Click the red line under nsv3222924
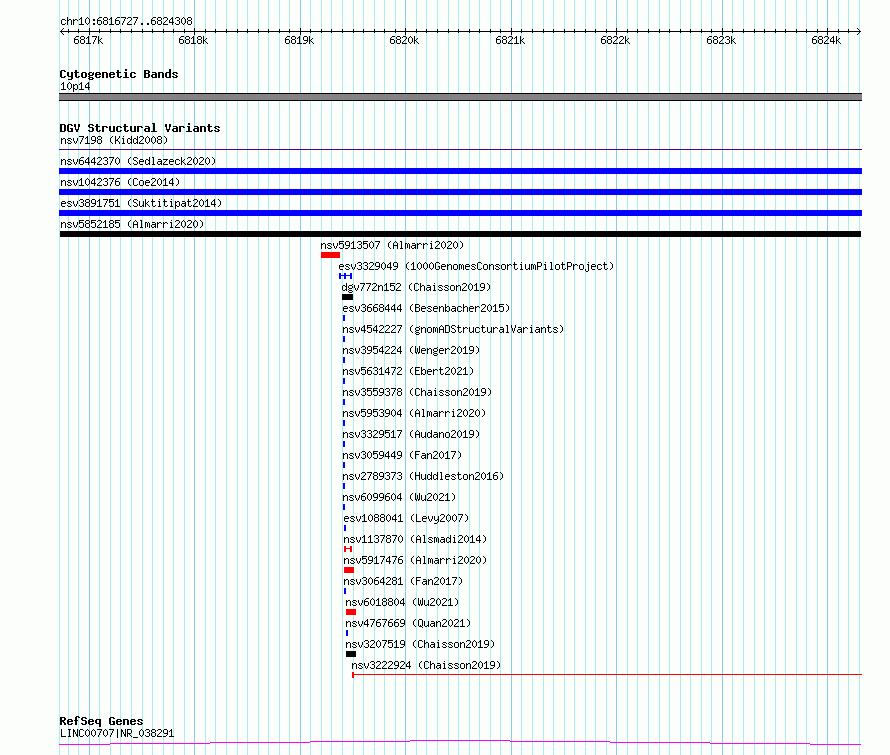 (607, 675)
